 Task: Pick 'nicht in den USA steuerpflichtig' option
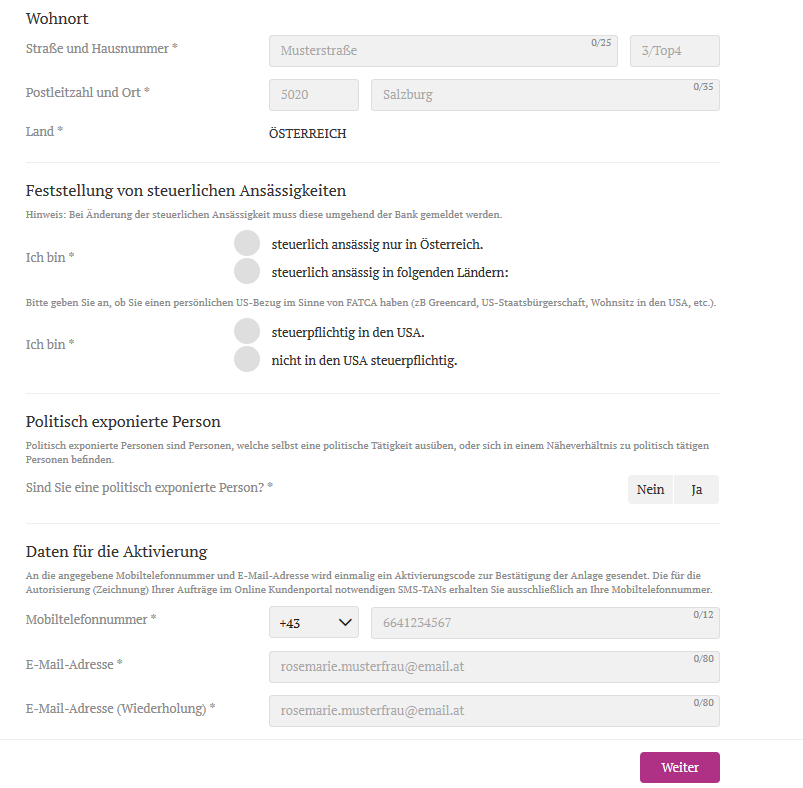247,359
